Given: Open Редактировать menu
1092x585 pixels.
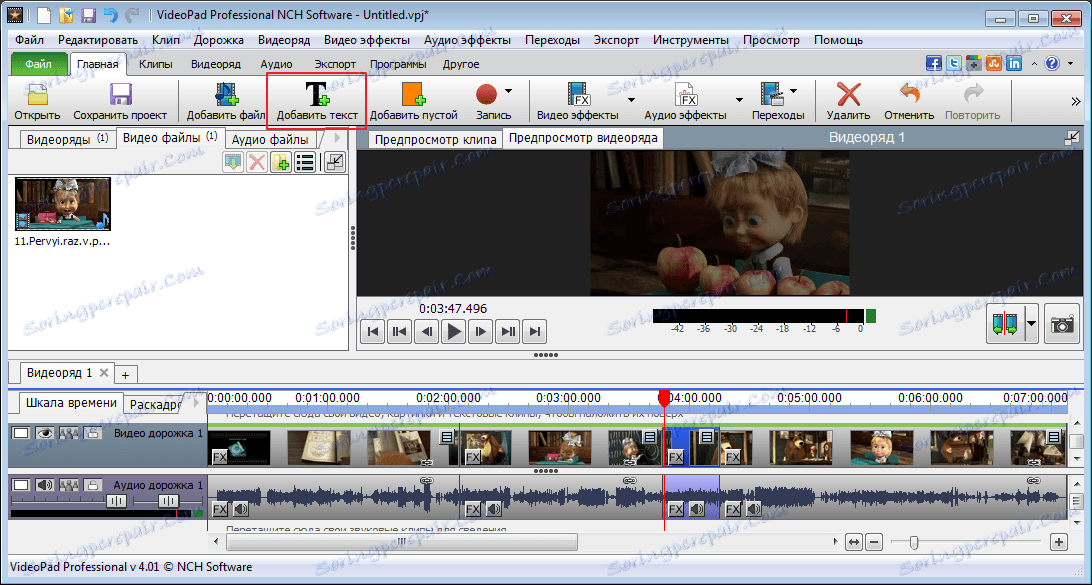Looking at the screenshot, I should [x=98, y=40].
